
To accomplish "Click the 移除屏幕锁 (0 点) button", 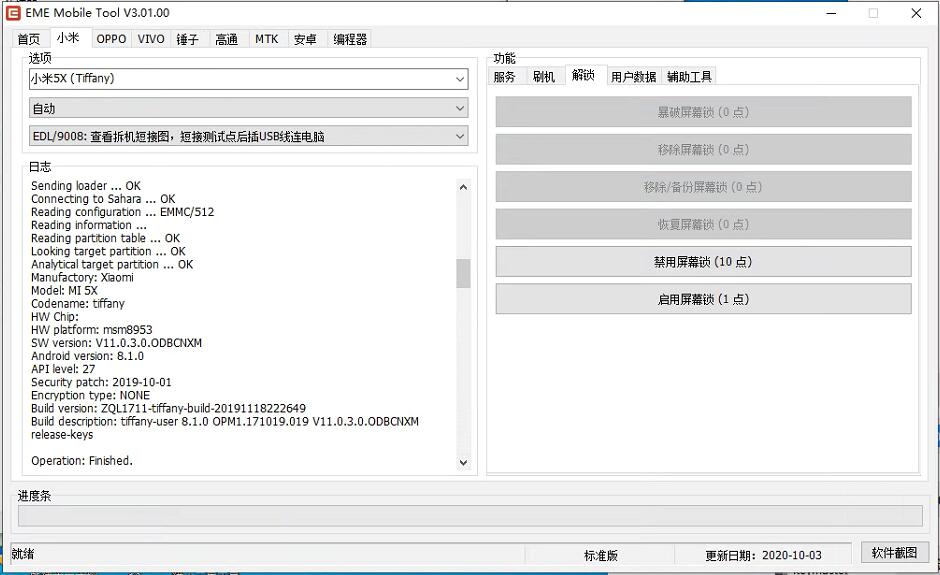I will 703,149.
